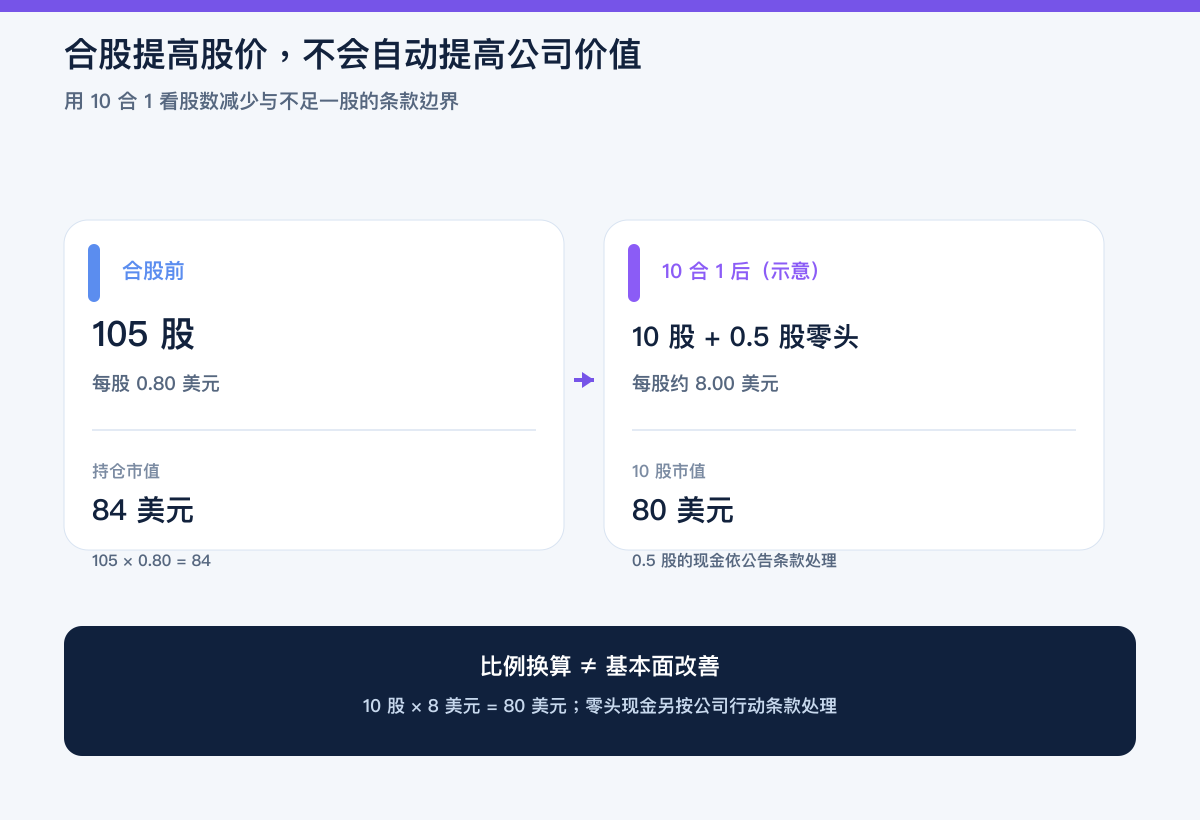The image size is (1200, 820).
Task: Click the 合股前 card label
Action: [153, 271]
